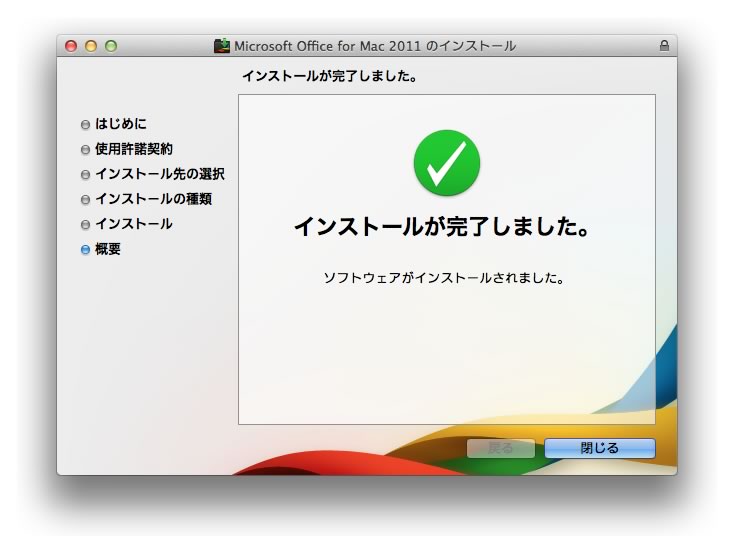The image size is (734, 554).
Task: Click the green zoom window button
Action: [x=111, y=46]
